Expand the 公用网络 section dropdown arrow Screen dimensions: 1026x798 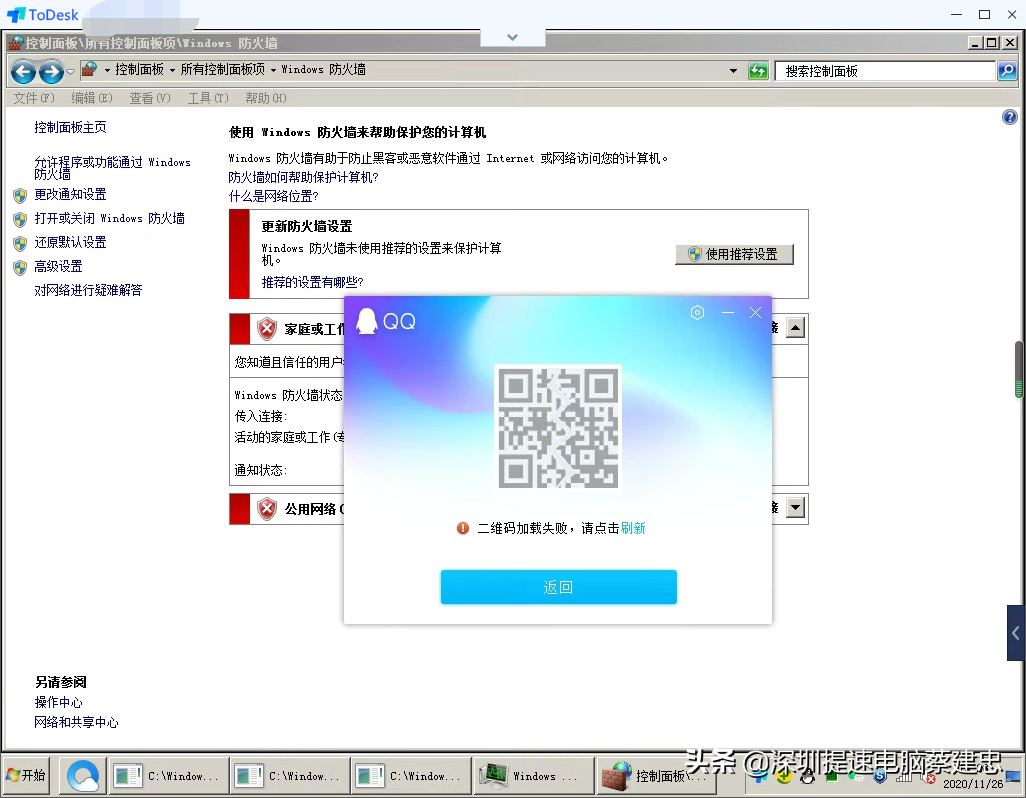click(x=795, y=509)
